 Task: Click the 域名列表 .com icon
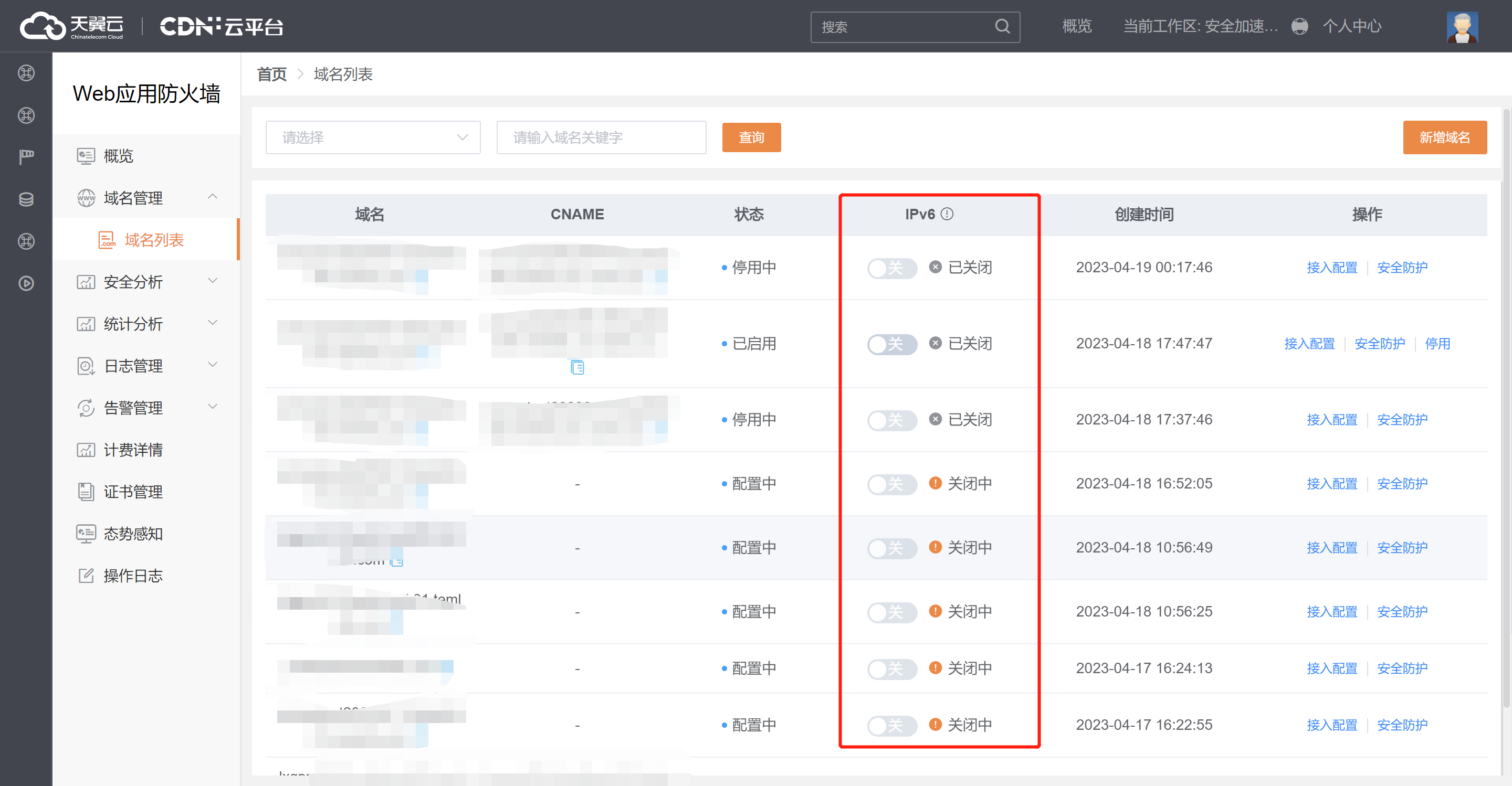tap(107, 240)
